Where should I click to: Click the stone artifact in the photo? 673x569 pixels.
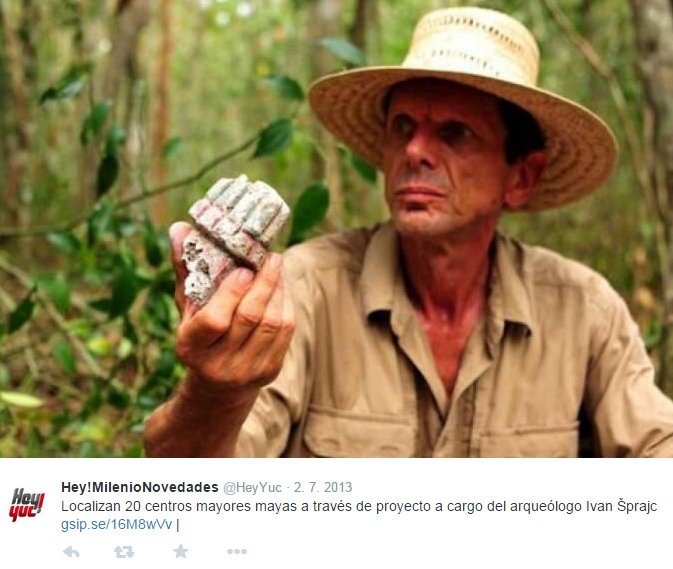click(x=234, y=238)
